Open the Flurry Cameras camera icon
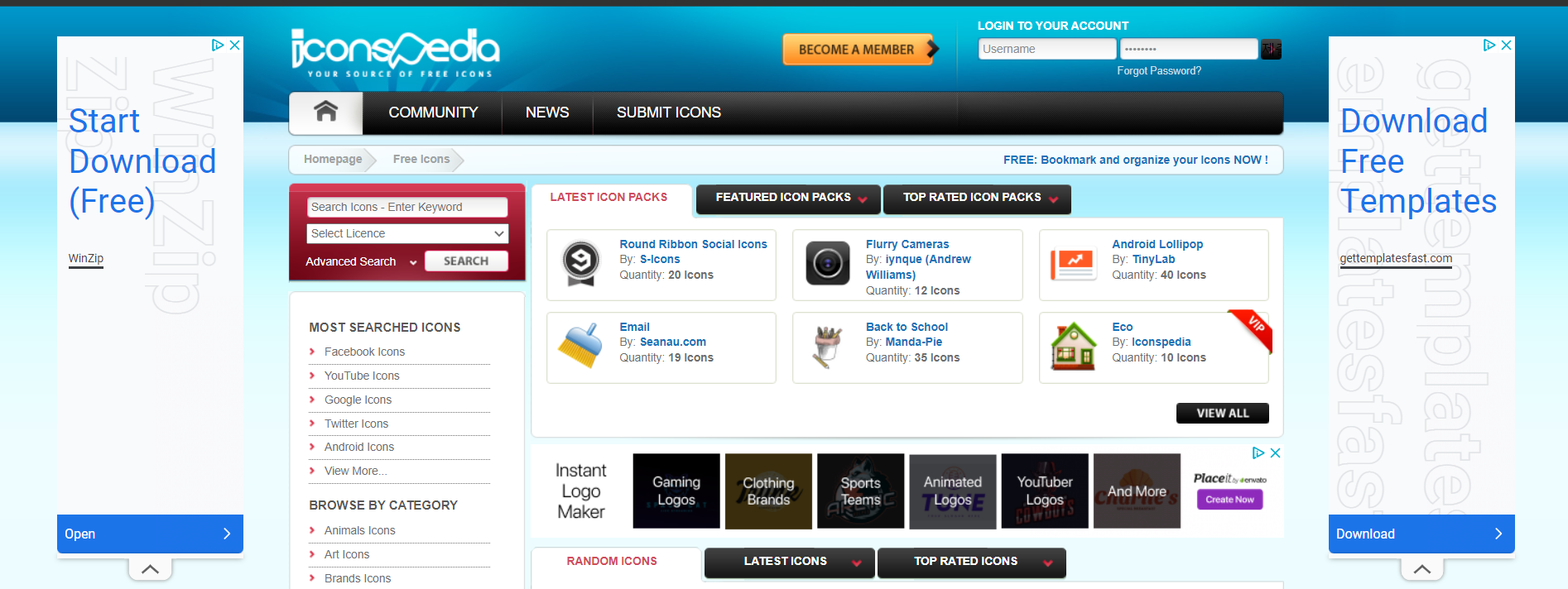The image size is (1568, 589). point(828,263)
